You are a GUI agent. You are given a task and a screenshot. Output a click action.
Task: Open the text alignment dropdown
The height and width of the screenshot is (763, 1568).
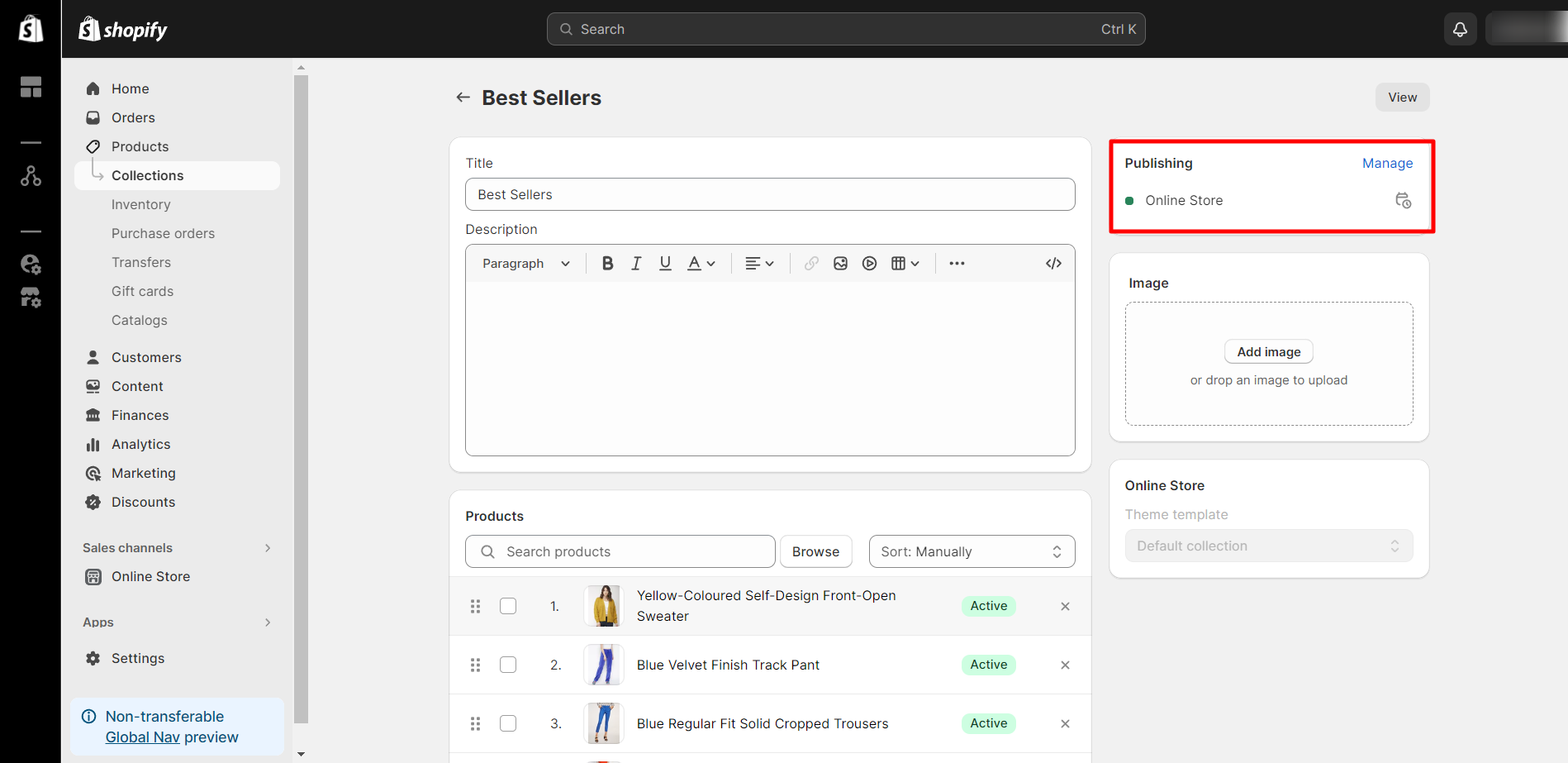pyautogui.click(x=759, y=263)
